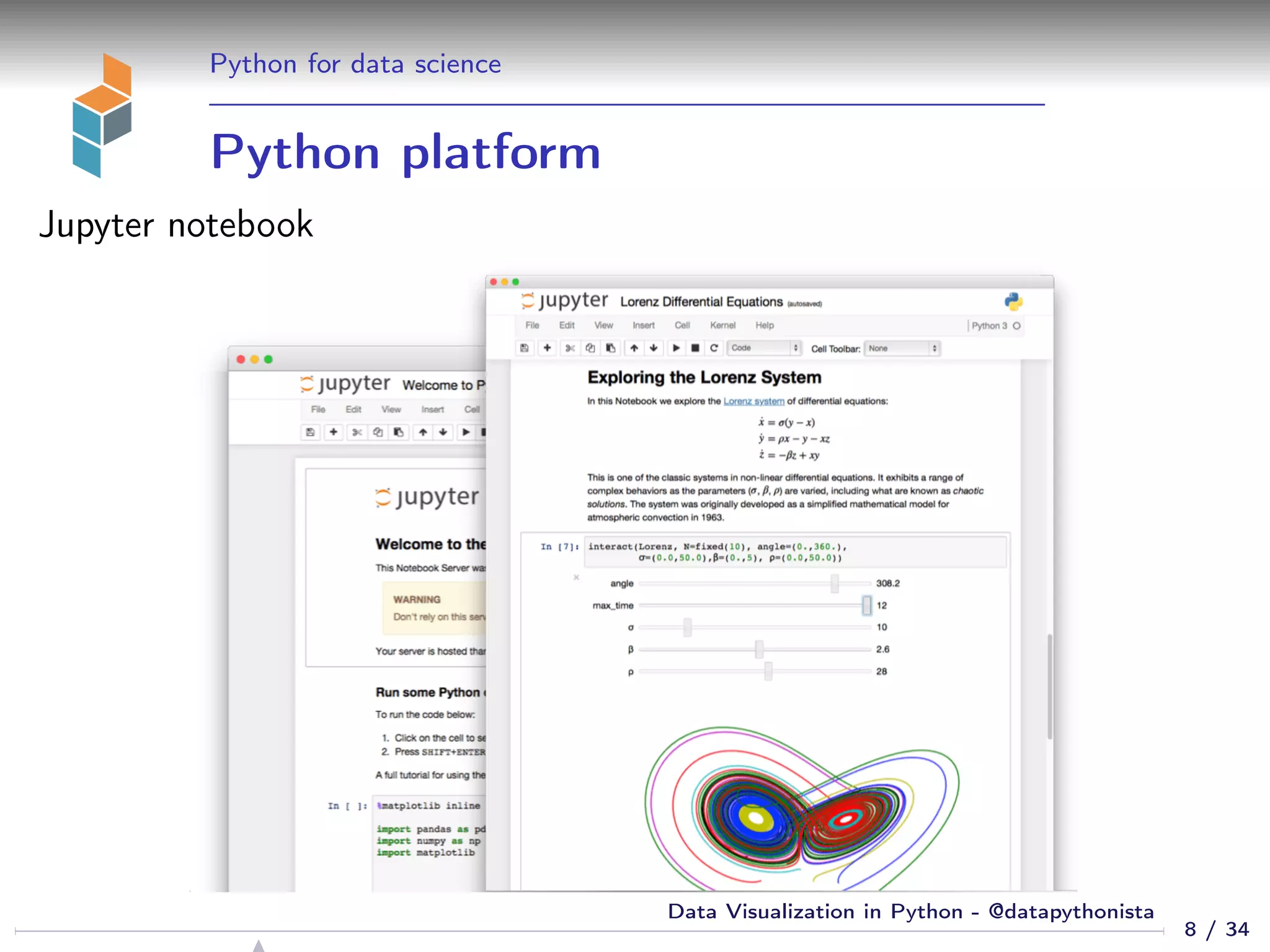Click the Lorenz Differential Equations notebook title
Image resolution: width=1270 pixels, height=952 pixels.
tap(701, 302)
